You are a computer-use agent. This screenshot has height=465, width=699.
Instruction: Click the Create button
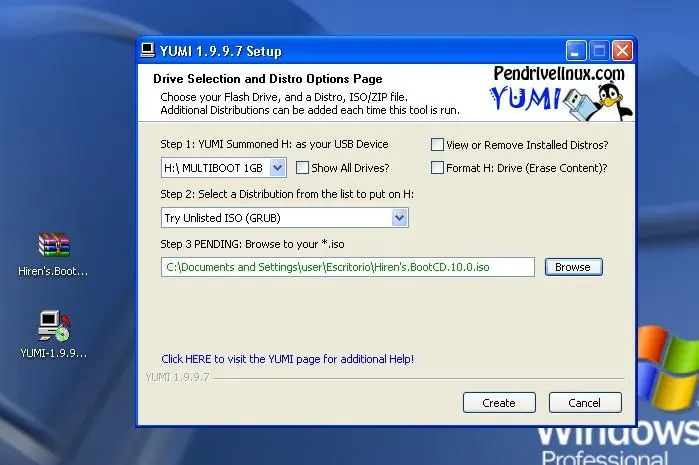pos(499,403)
